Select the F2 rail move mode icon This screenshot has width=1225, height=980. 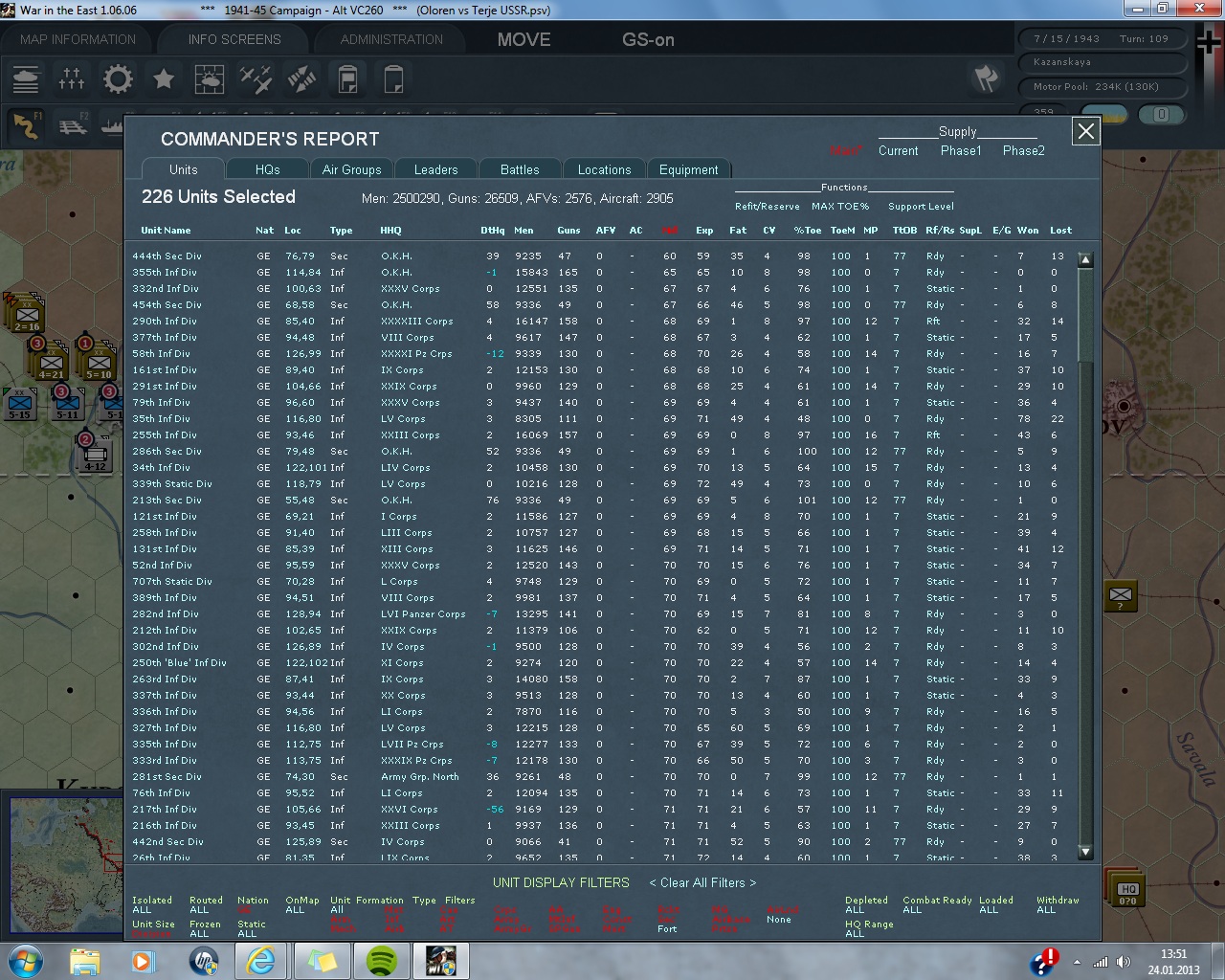[74, 125]
